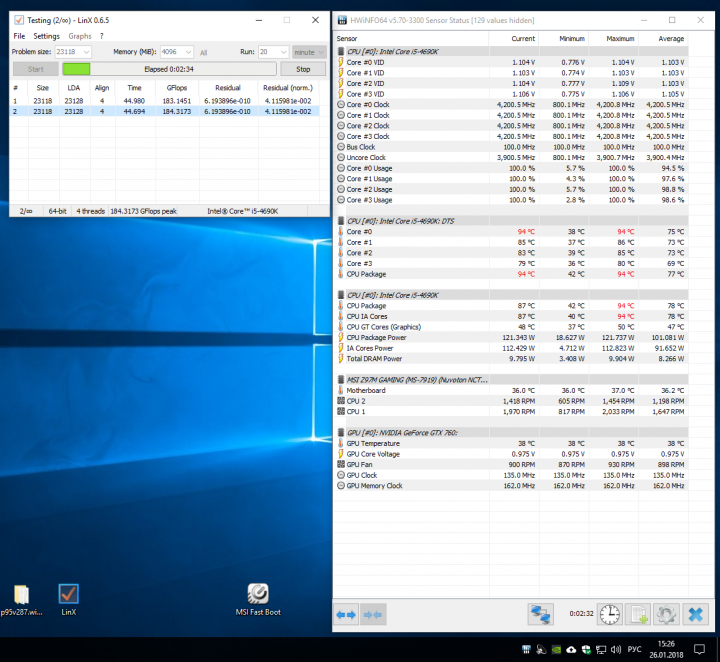The width and height of the screenshot is (720, 662).
Task: Select the GPU Fan sensor row
Action: (512, 465)
